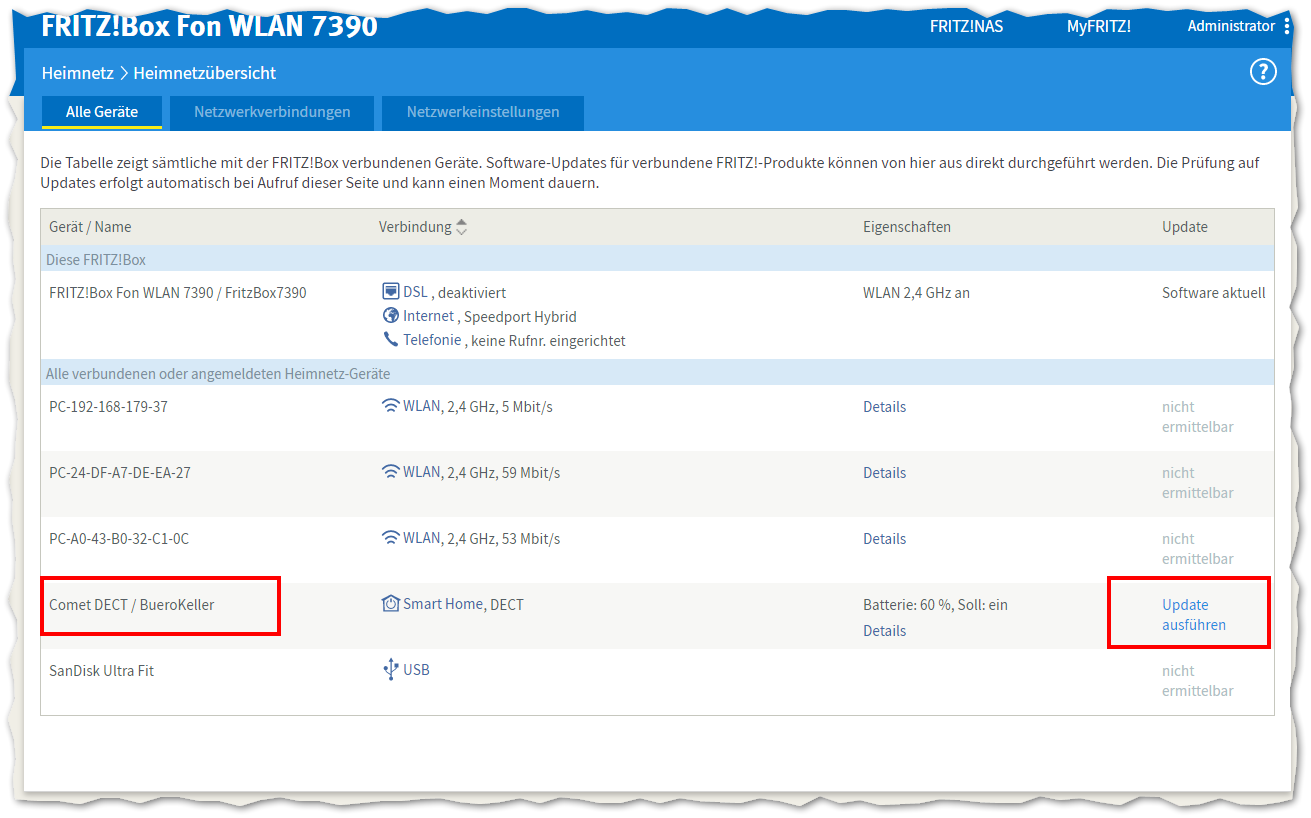Select SanDisk Ultra Fit device
This screenshot has height=818, width=1311.
click(x=102, y=671)
